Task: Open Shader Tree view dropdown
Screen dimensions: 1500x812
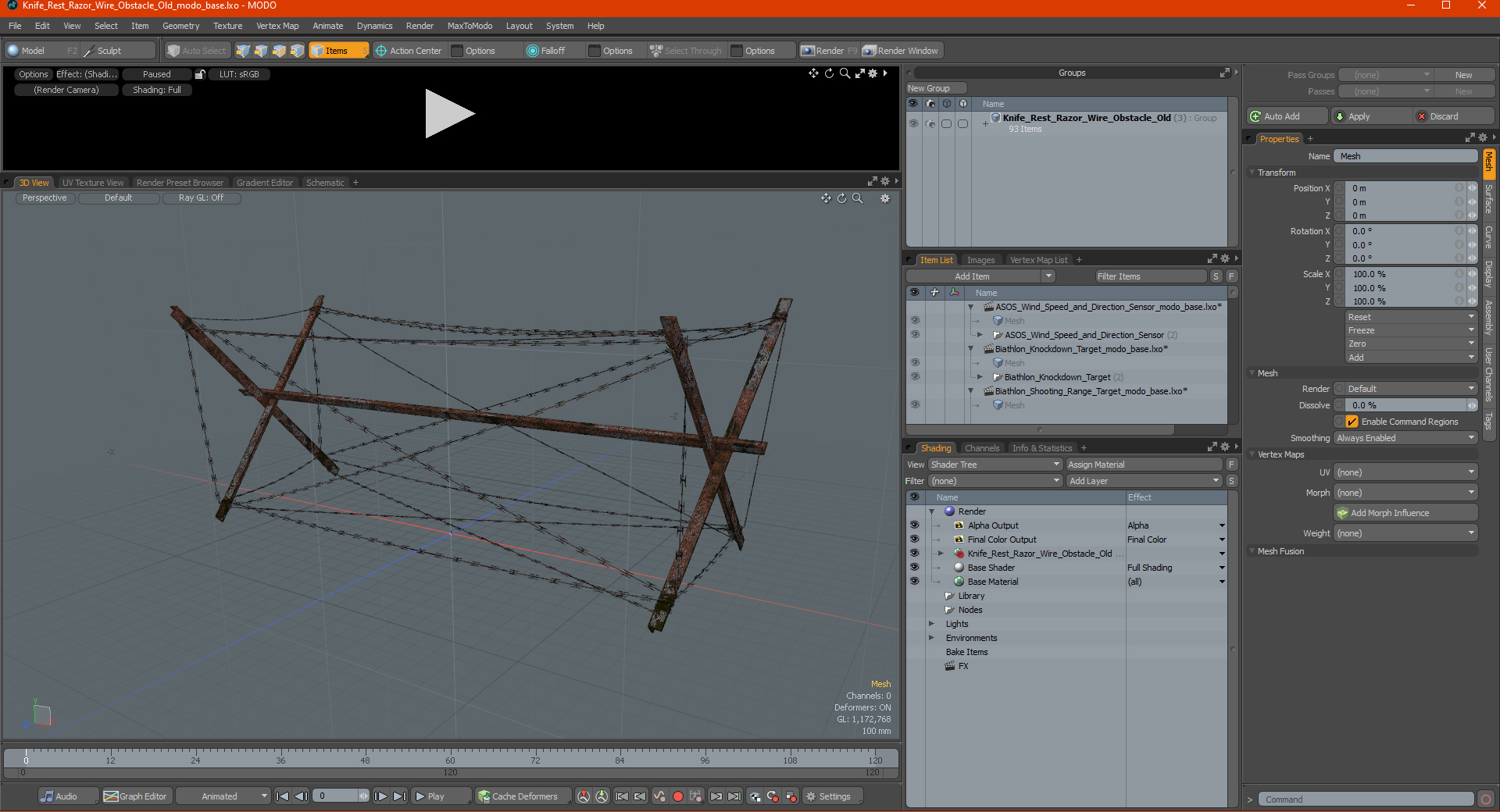Action: [x=995, y=465]
